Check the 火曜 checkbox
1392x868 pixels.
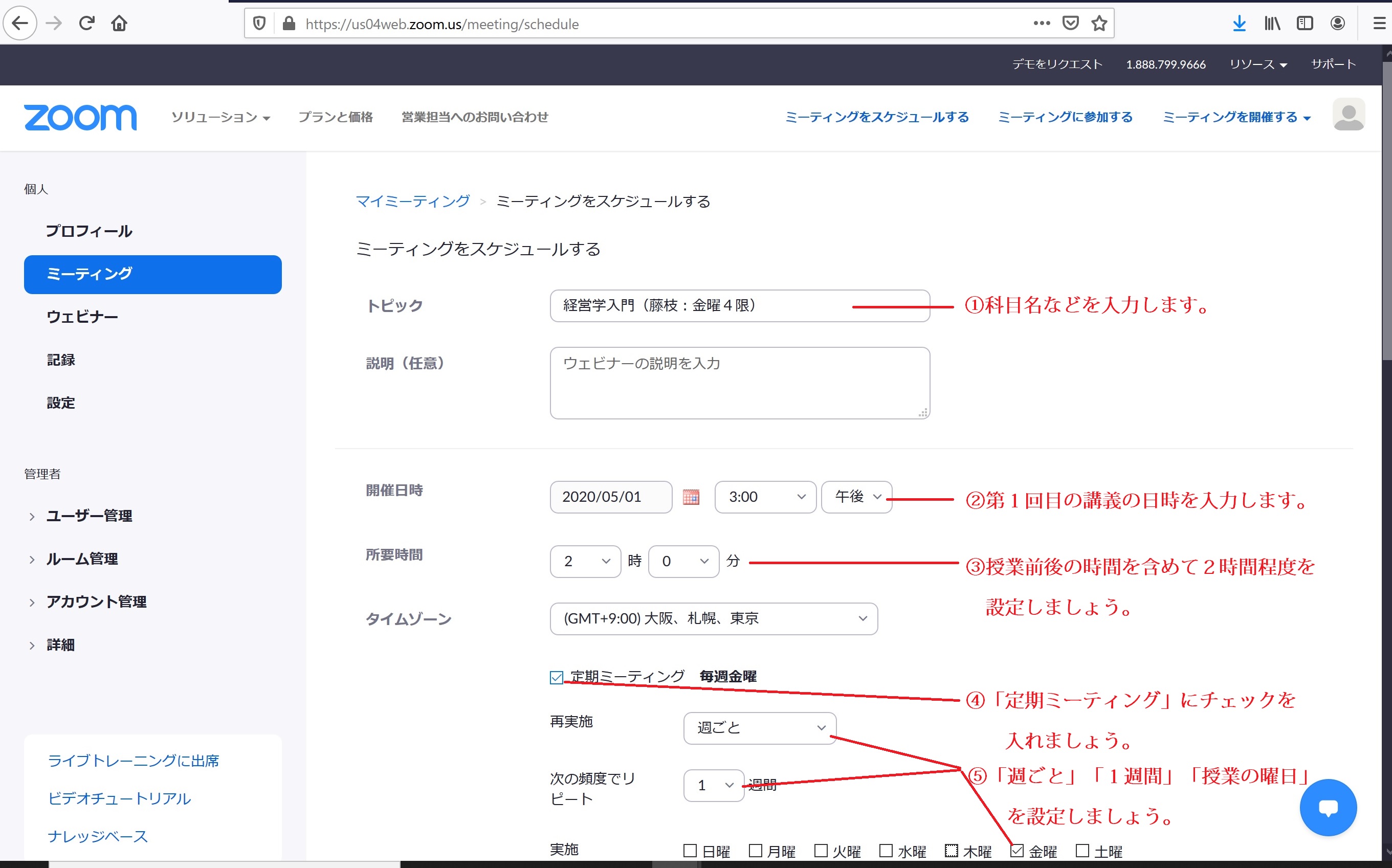point(822,851)
